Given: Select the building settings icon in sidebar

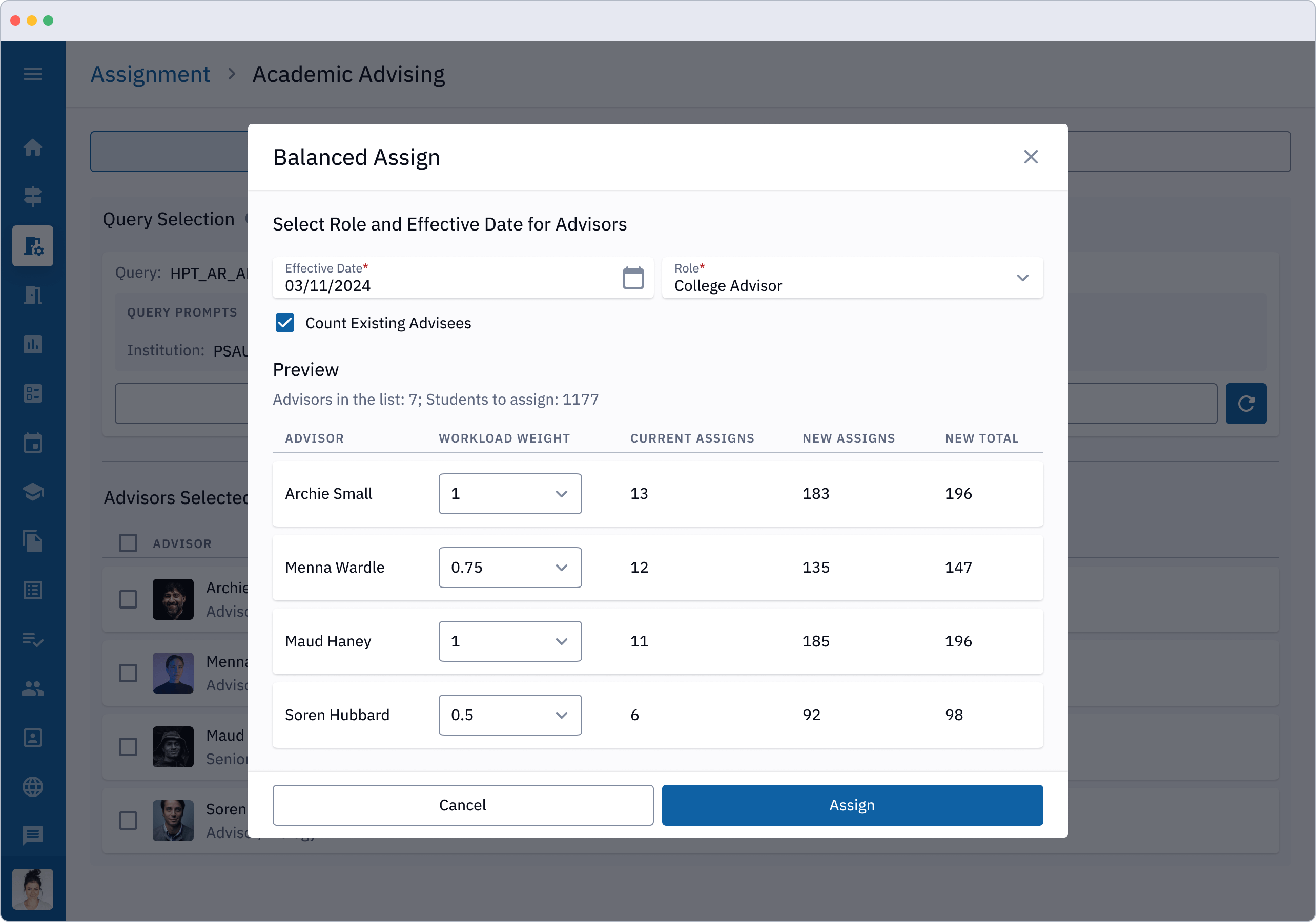Looking at the screenshot, I should 33,246.
